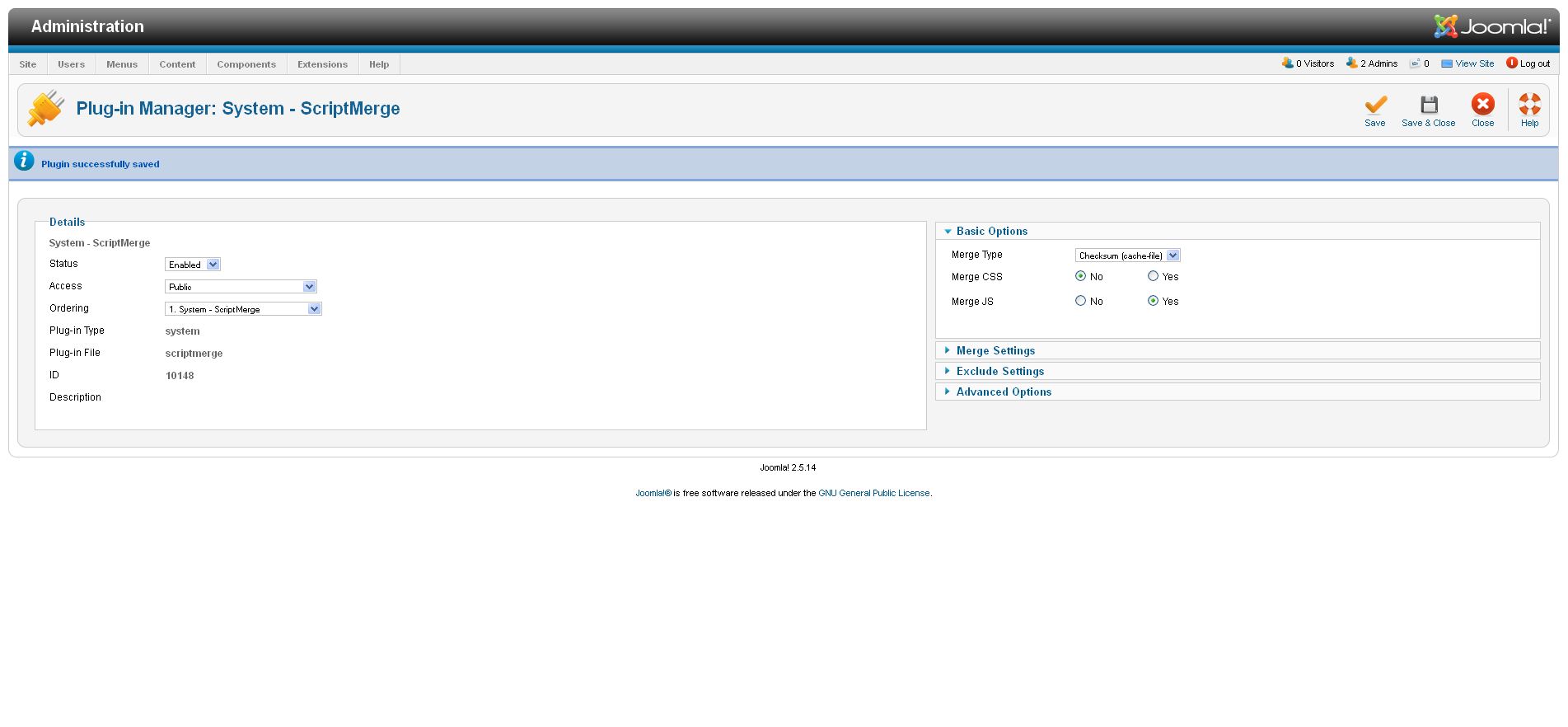The image size is (1568, 727).
Task: Open the Status dropdown
Action: coord(193,265)
